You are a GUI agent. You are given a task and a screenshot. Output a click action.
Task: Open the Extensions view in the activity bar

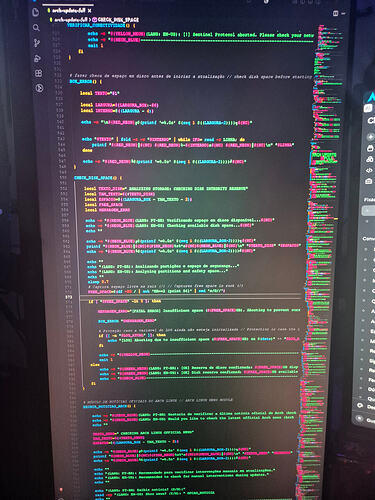point(39,73)
